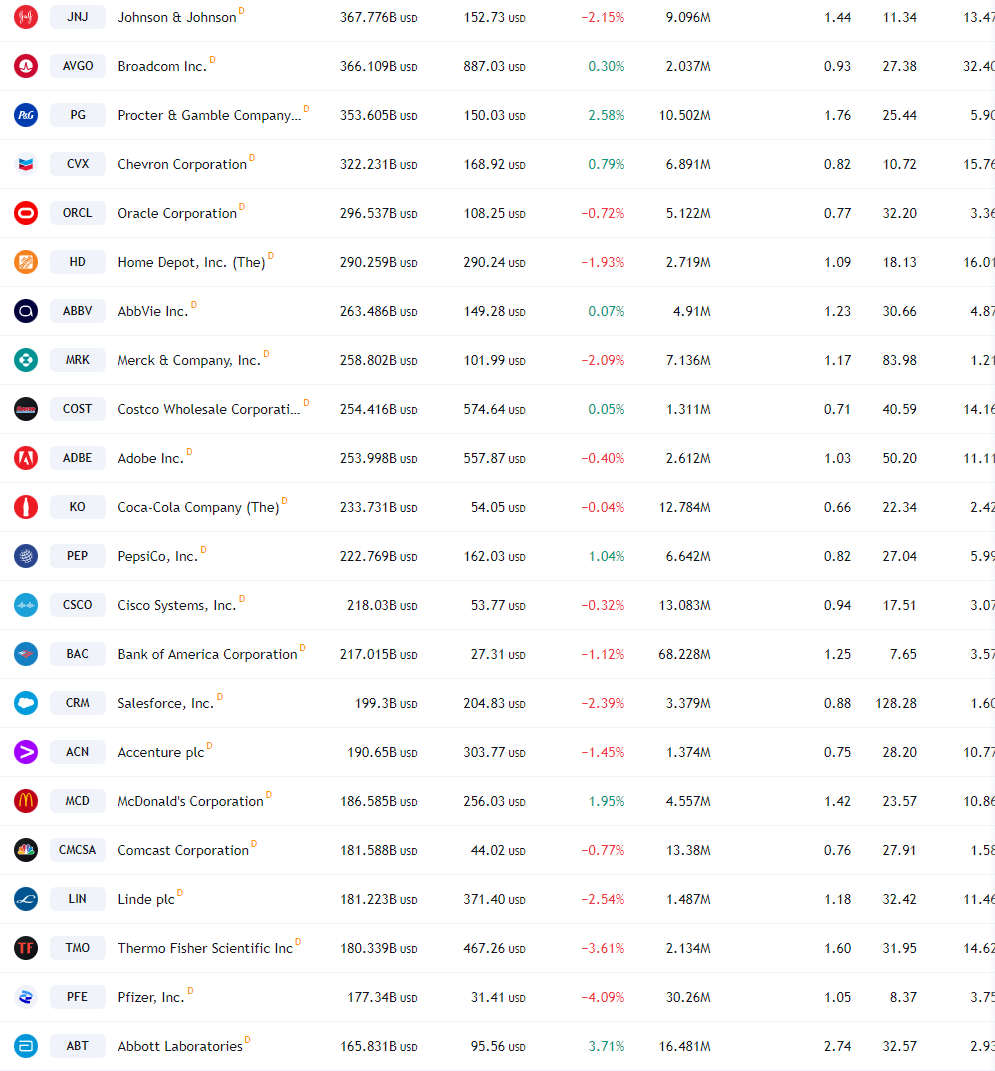Image resolution: width=995 pixels, height=1071 pixels.
Task: Click the Linde logo icon
Action: pyautogui.click(x=26, y=899)
